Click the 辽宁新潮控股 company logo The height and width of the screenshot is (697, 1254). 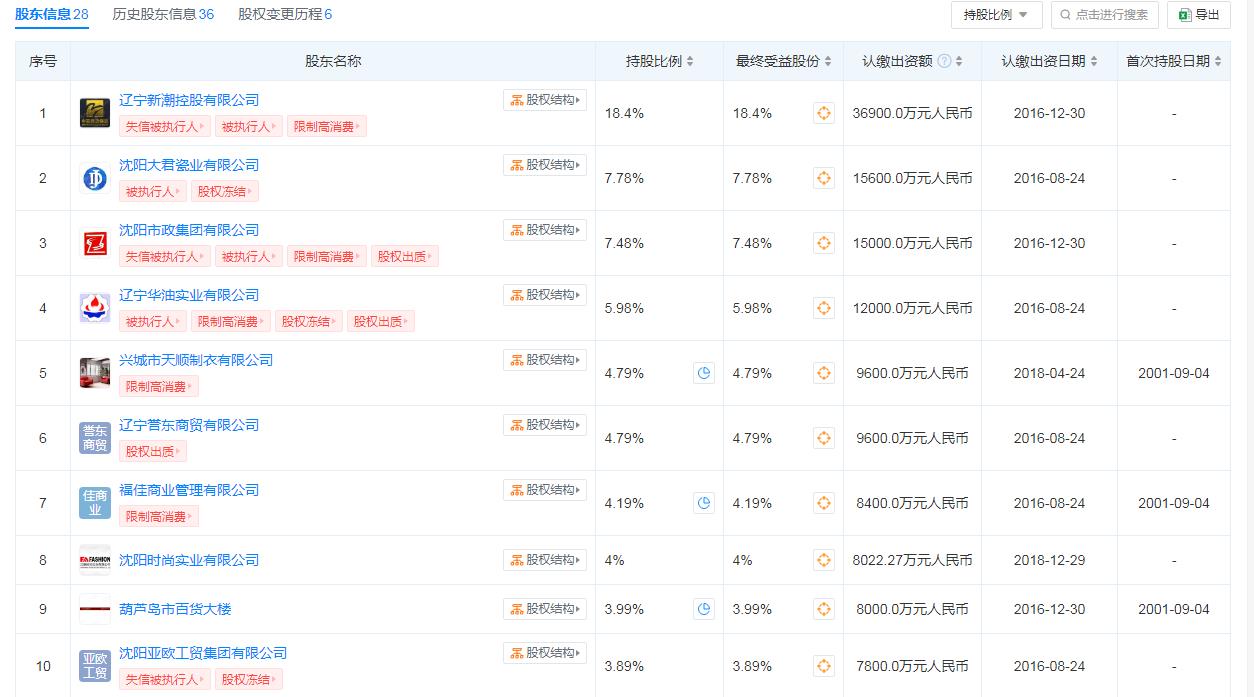(x=94, y=109)
